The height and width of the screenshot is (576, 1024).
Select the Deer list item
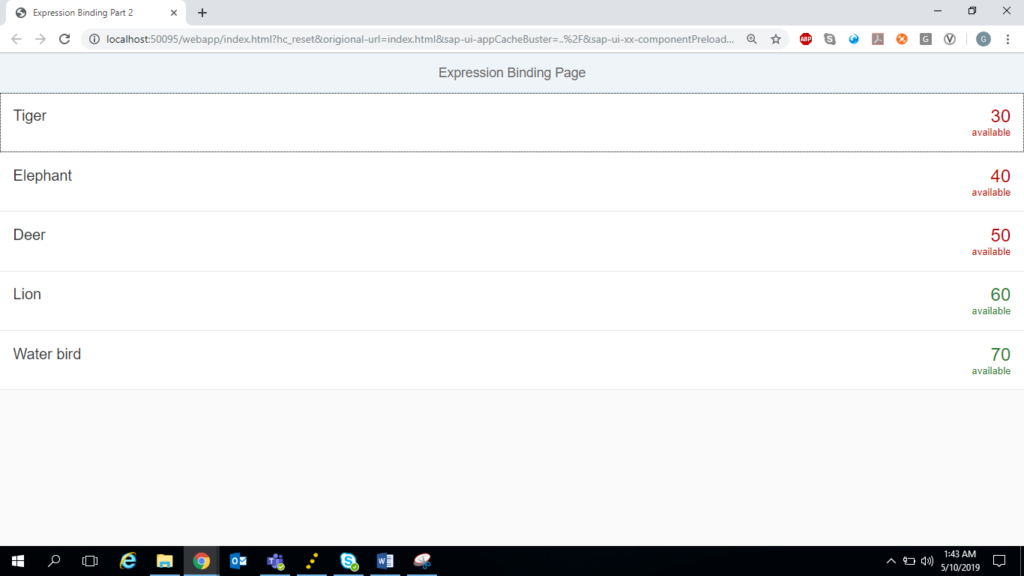coord(512,241)
